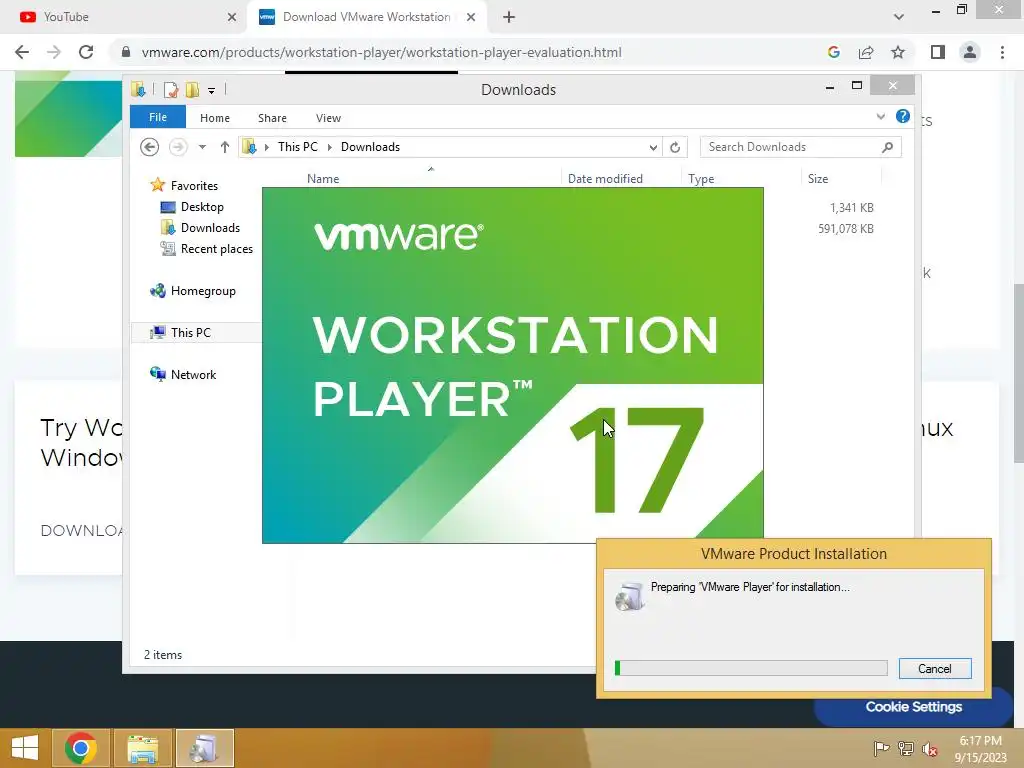Screen dimensions: 1024x768
Task: Open Explorer Help icon
Action: 903,116
